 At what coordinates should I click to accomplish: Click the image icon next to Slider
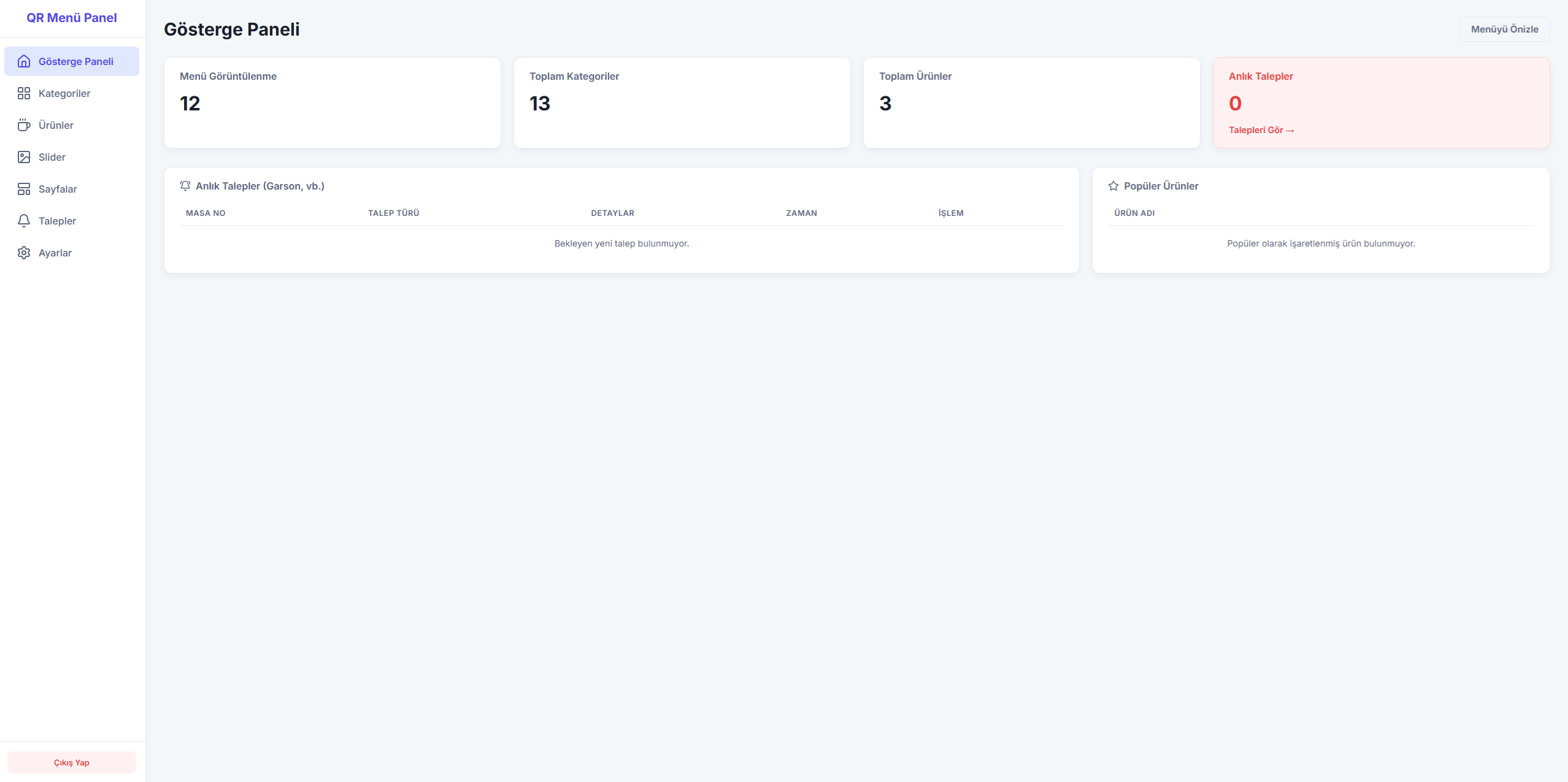tap(24, 157)
